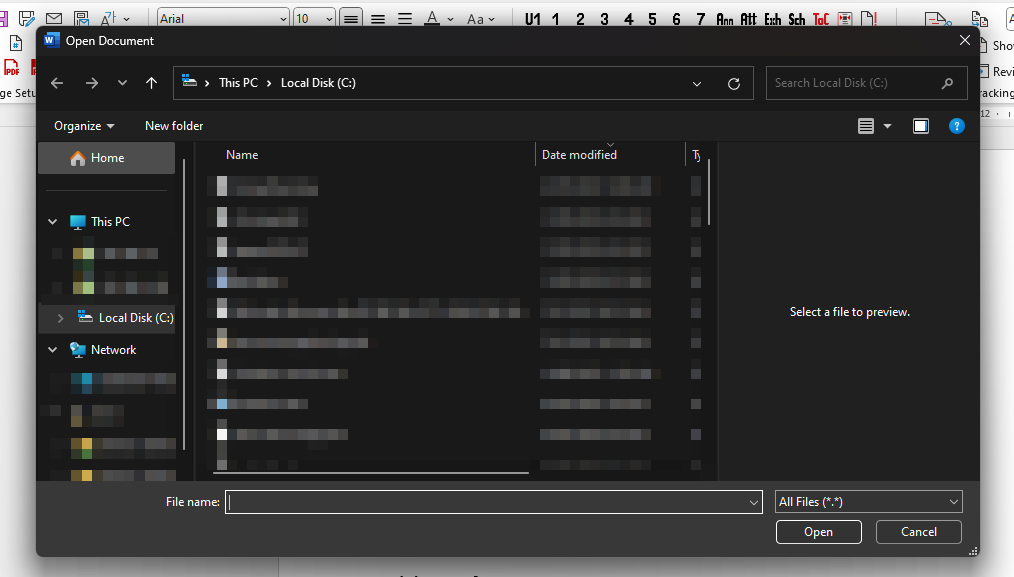Expand Network in the sidebar
This screenshot has height=577, width=1014.
52,349
